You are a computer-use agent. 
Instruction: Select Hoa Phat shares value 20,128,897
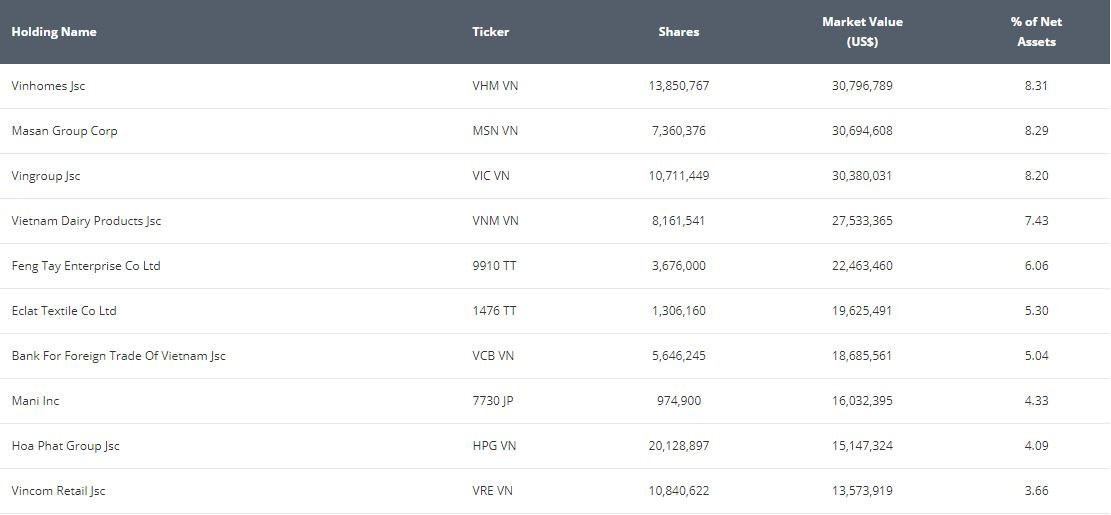678,446
